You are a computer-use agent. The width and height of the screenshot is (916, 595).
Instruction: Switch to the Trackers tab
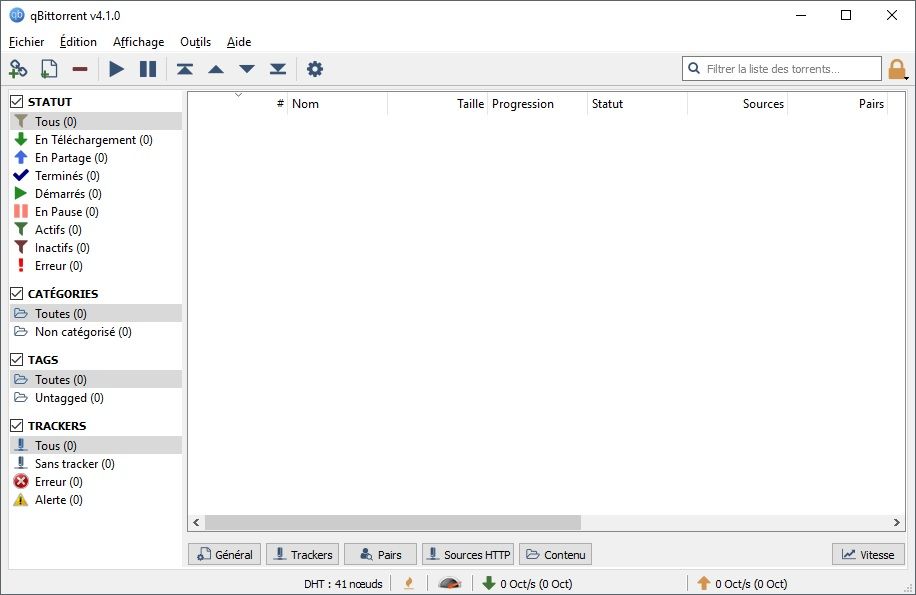[x=303, y=554]
